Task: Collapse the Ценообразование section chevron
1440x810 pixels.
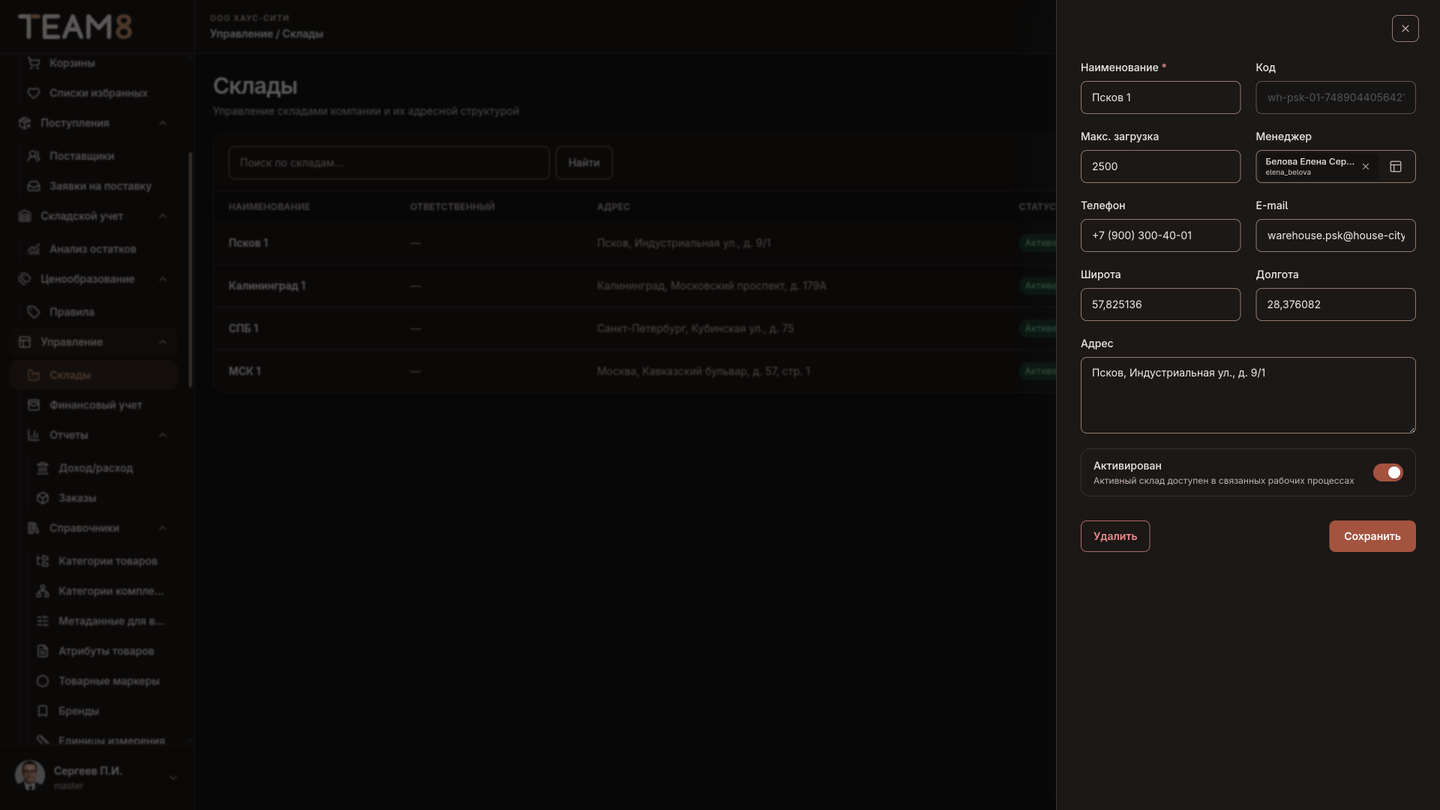Action: [x=163, y=279]
